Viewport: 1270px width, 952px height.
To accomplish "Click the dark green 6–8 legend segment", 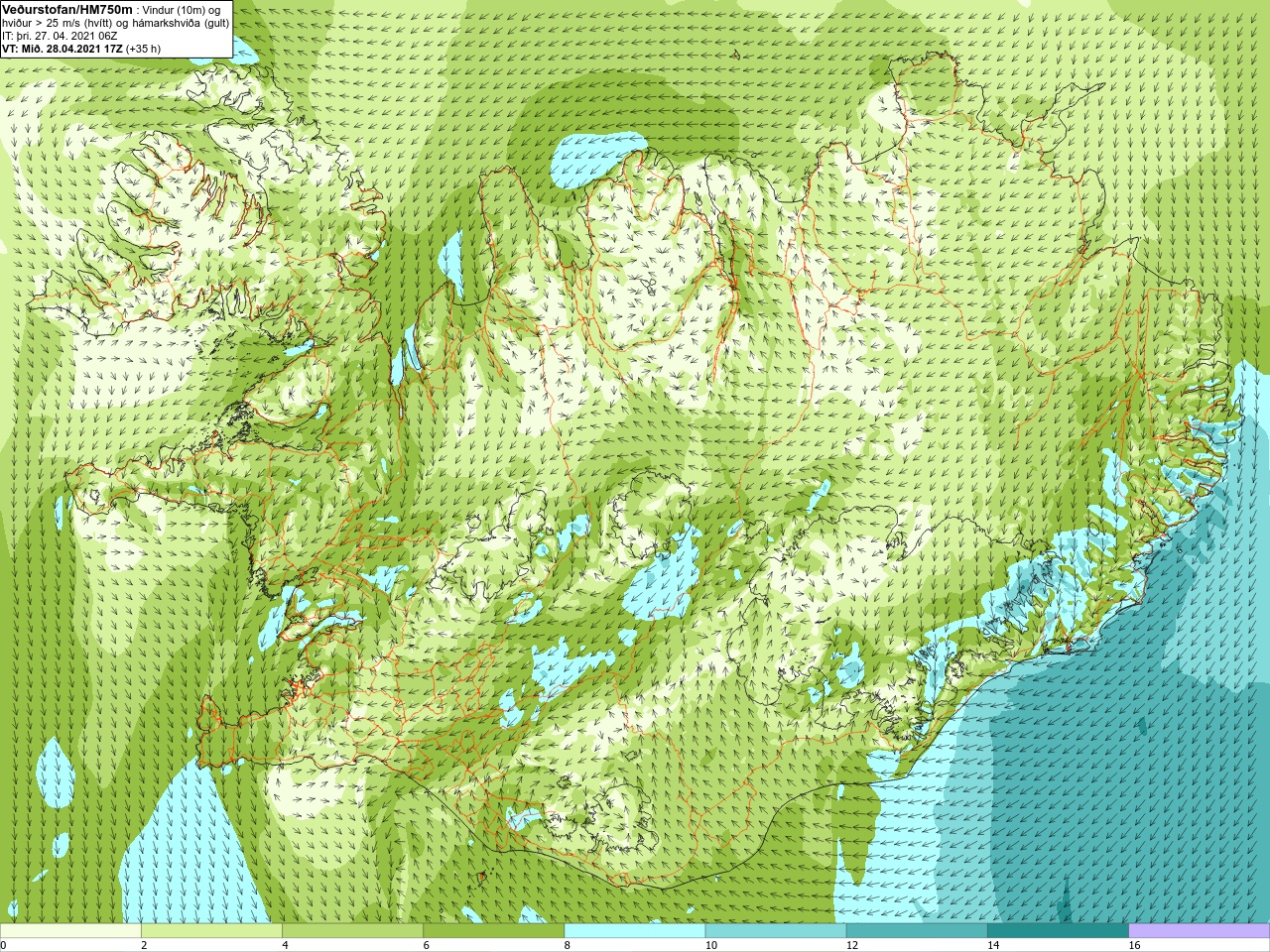I will (x=494, y=930).
